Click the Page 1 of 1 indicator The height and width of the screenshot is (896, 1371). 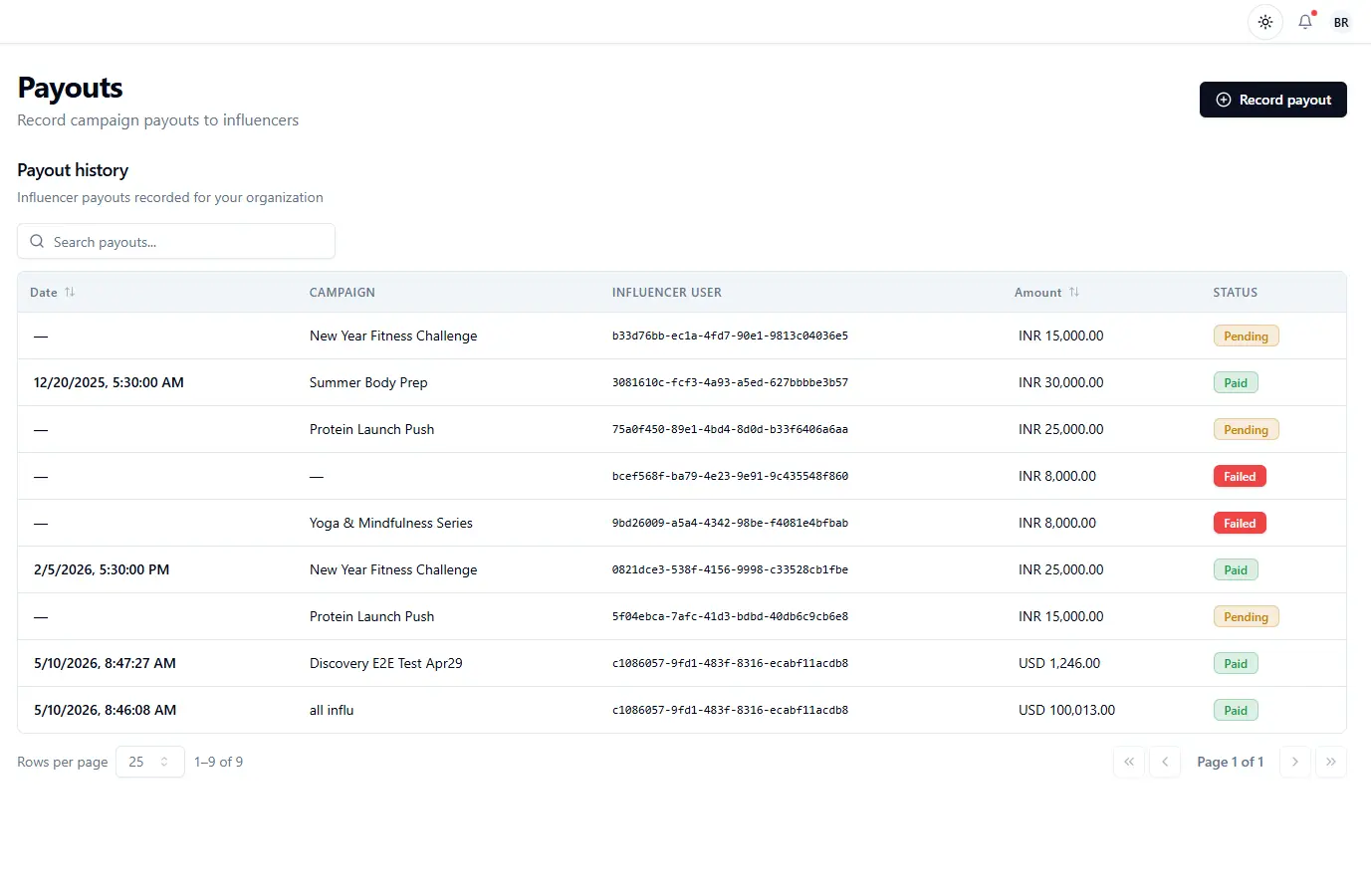[1230, 762]
